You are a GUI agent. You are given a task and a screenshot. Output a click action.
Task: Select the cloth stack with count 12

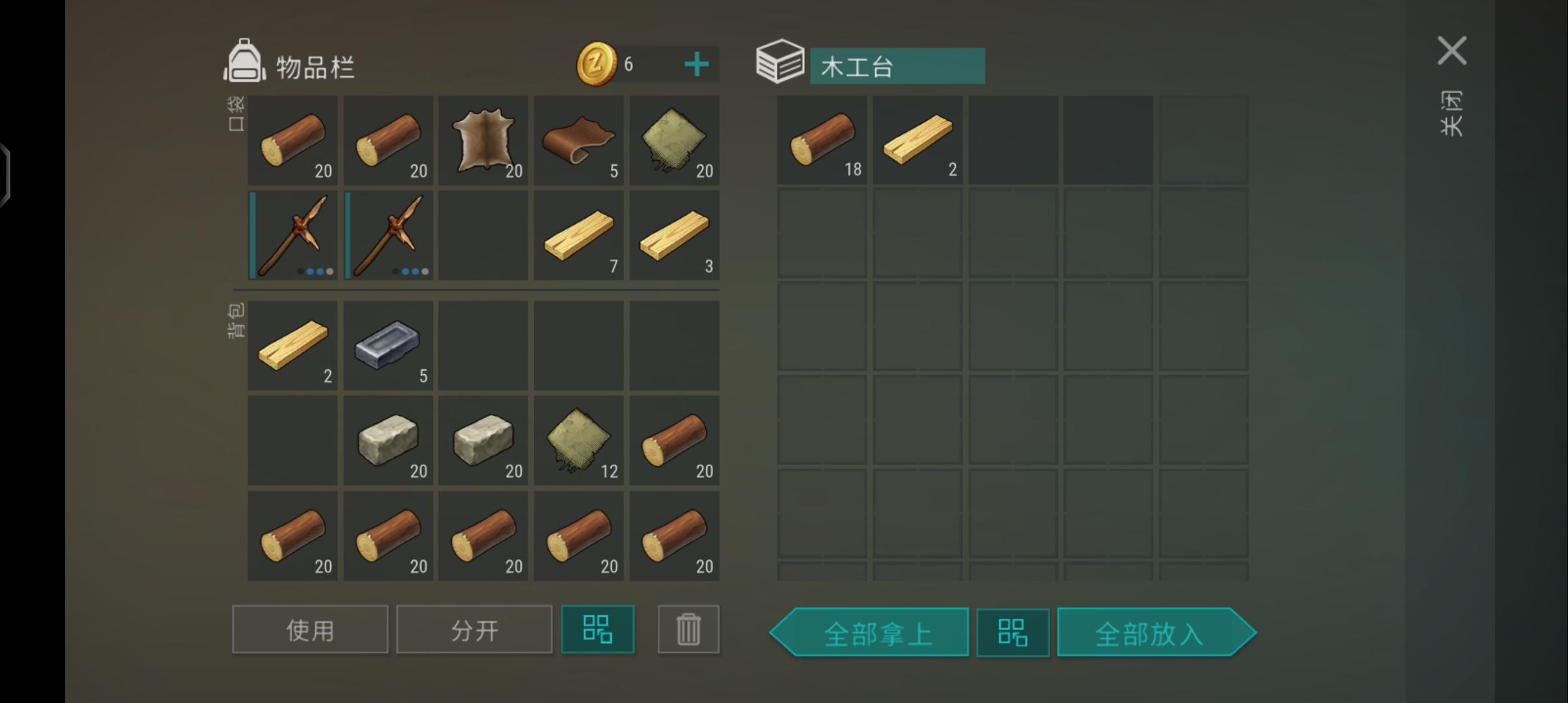pyautogui.click(x=579, y=441)
